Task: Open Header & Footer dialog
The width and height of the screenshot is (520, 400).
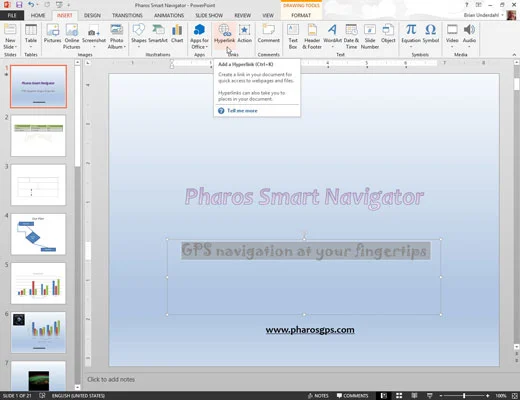Action: [312, 36]
